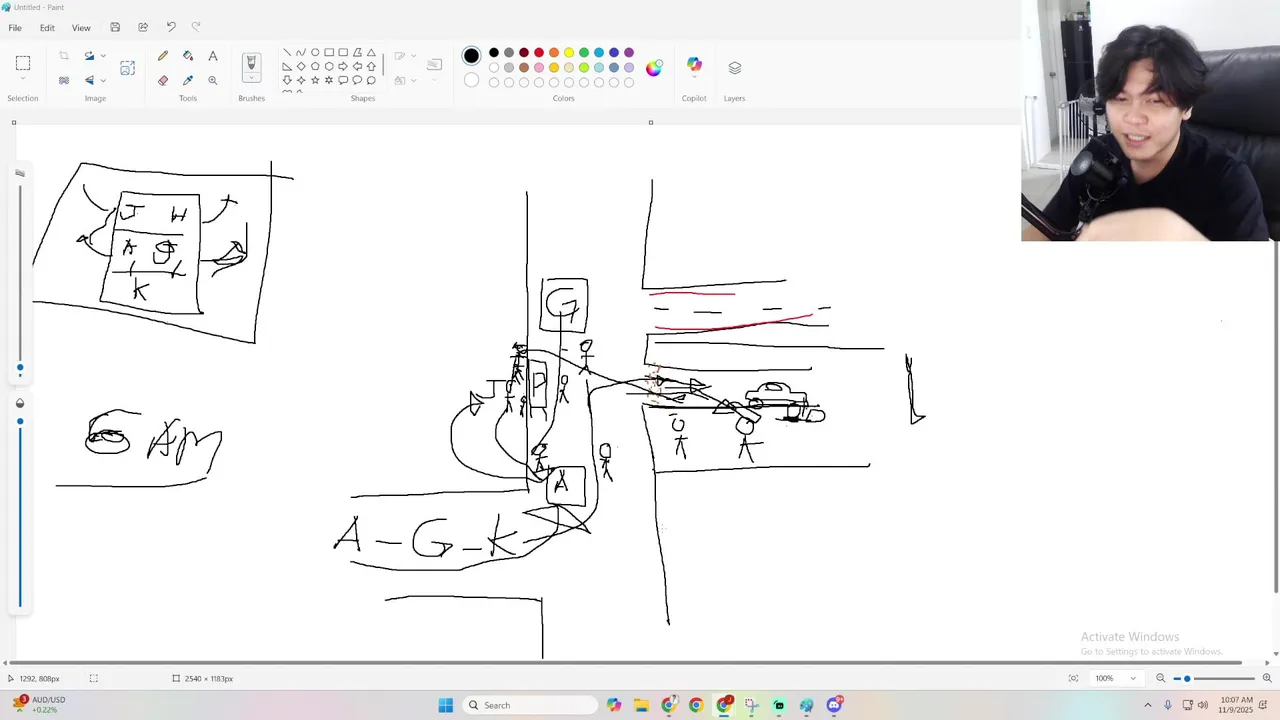Open Copilot in the ribbon

pyautogui.click(x=694, y=66)
